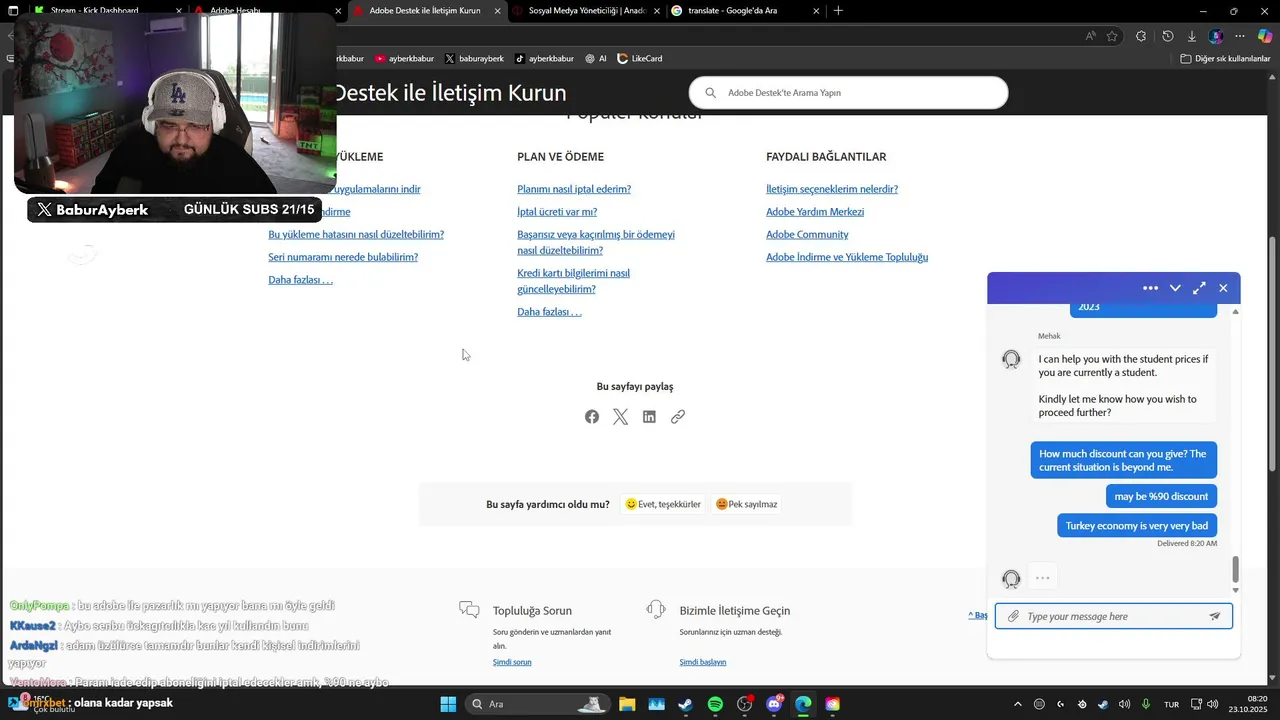Click 'Şimdi sorun' community link
1280x720 pixels.
tap(512, 662)
